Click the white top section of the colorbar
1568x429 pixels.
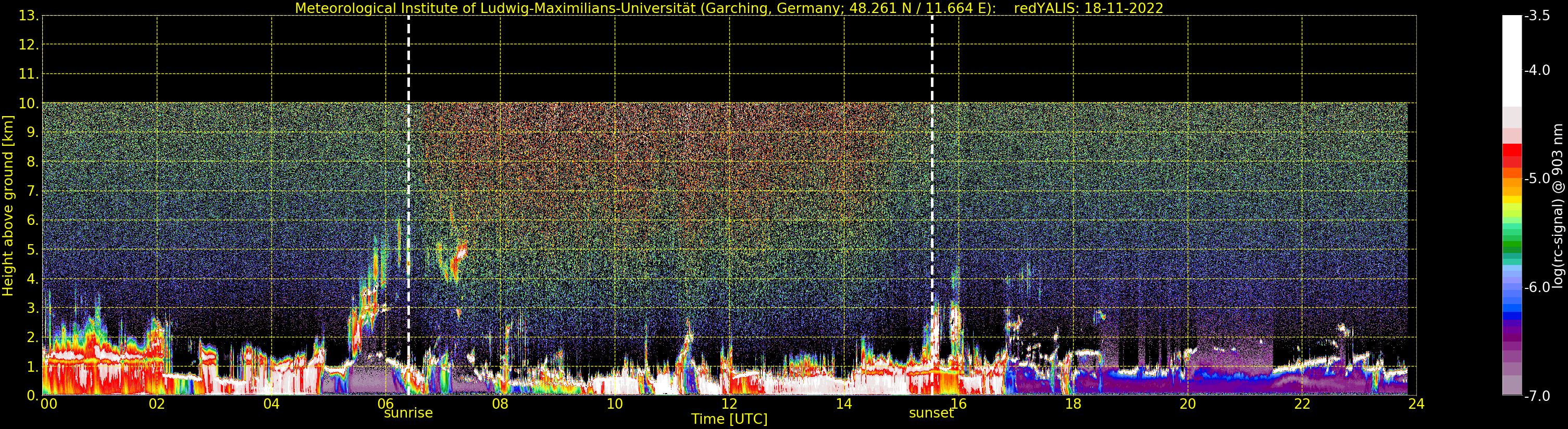[1512, 61]
